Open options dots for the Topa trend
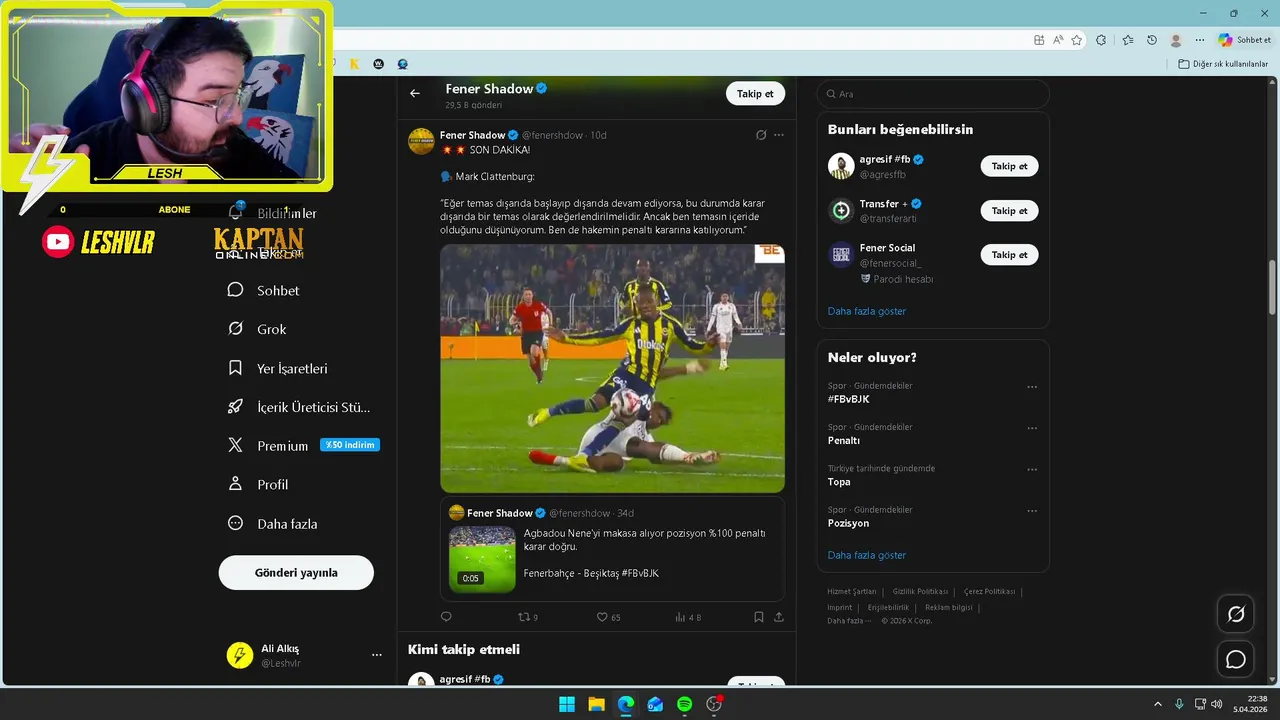The width and height of the screenshot is (1280, 720). (x=1032, y=470)
